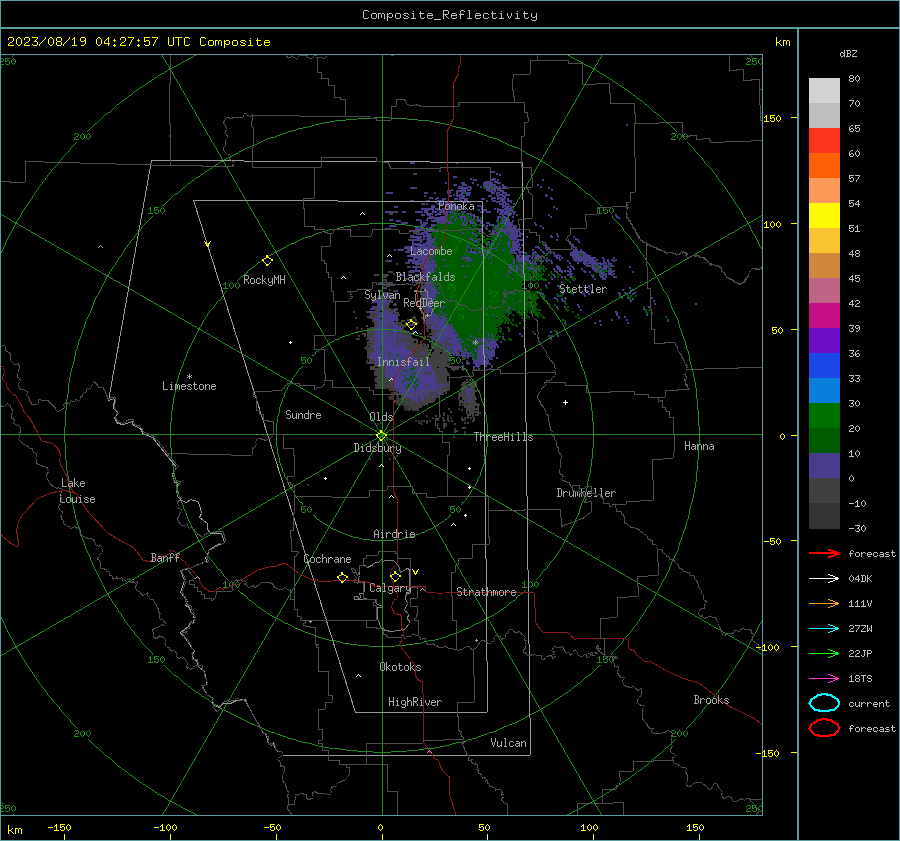Click the red forecast arrow in legend
This screenshot has height=841, width=900.
pos(824,553)
